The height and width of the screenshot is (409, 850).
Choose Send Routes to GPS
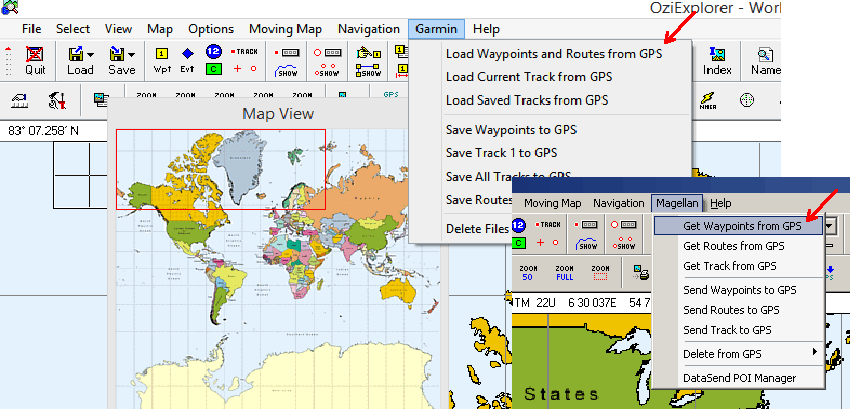(731, 310)
